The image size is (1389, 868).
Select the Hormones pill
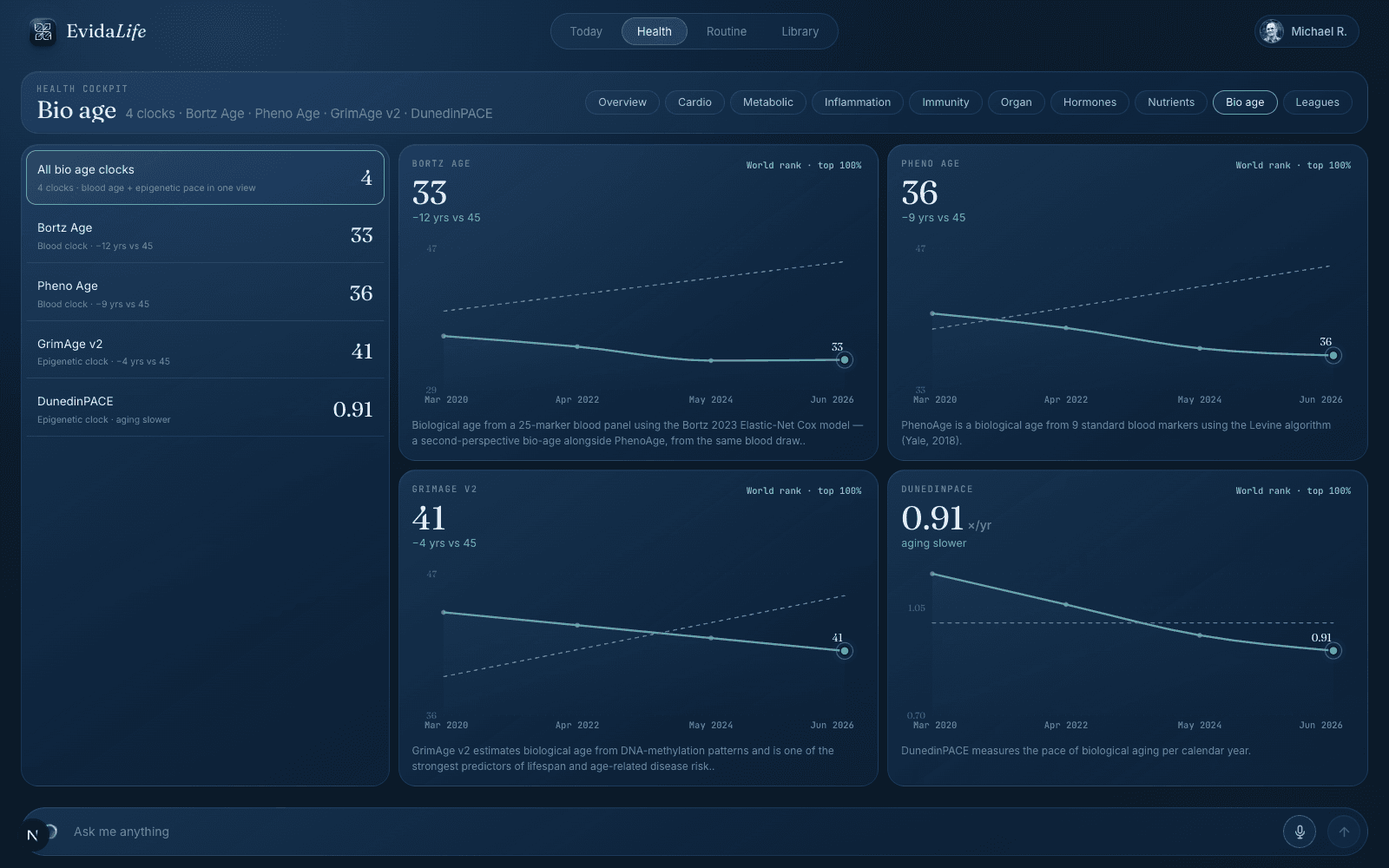point(1089,102)
